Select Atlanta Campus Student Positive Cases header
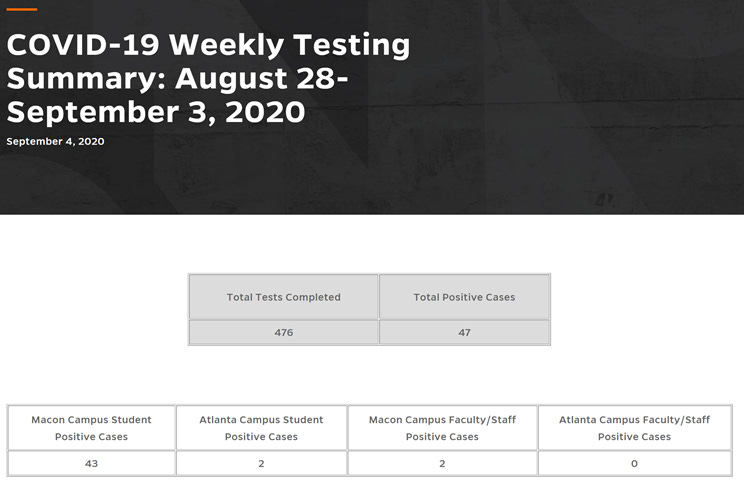Image resolution: width=744 pixels, height=493 pixels. [261, 428]
